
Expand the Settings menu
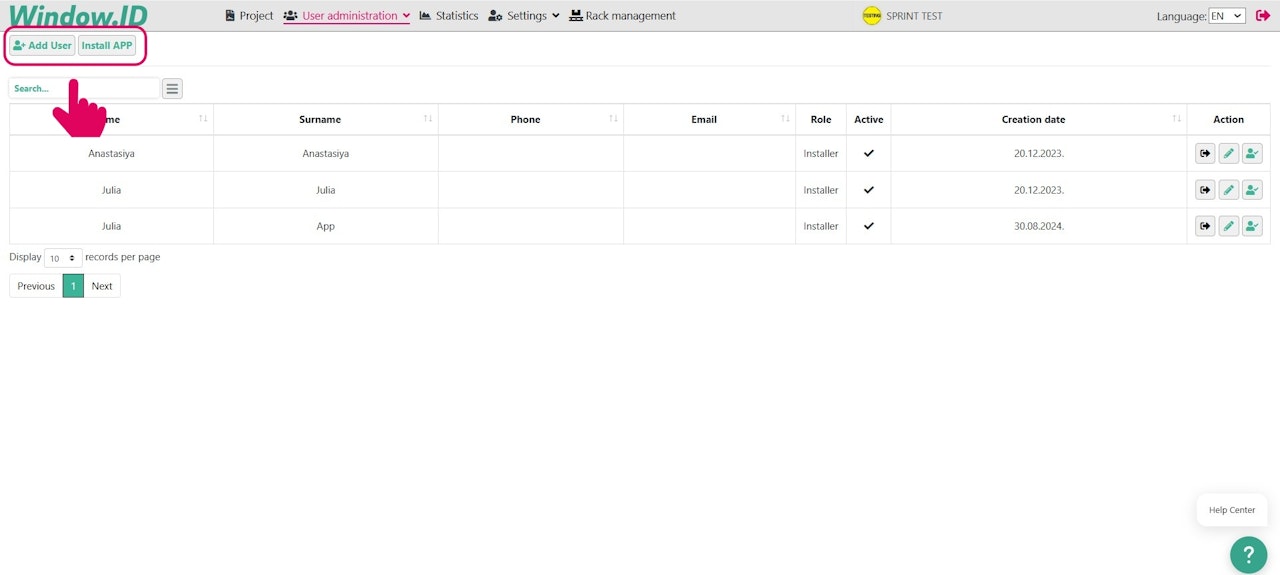[524, 16]
